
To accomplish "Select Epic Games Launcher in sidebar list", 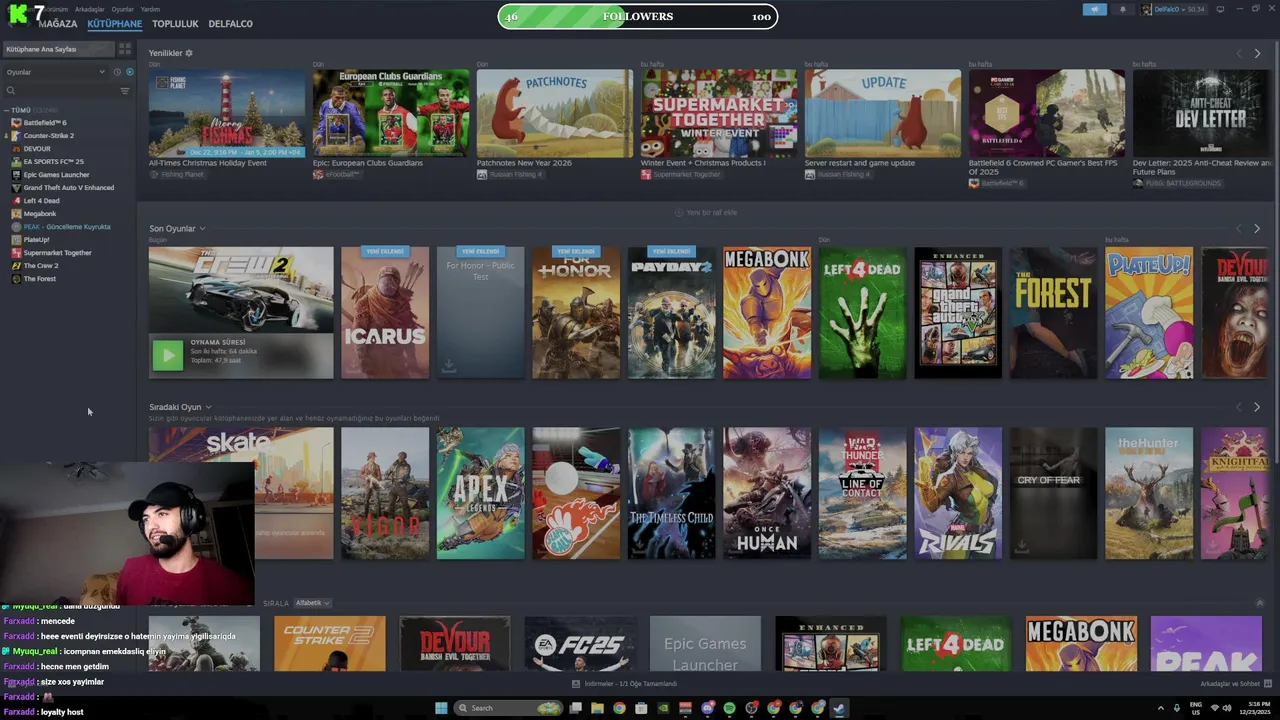I will click(x=56, y=175).
